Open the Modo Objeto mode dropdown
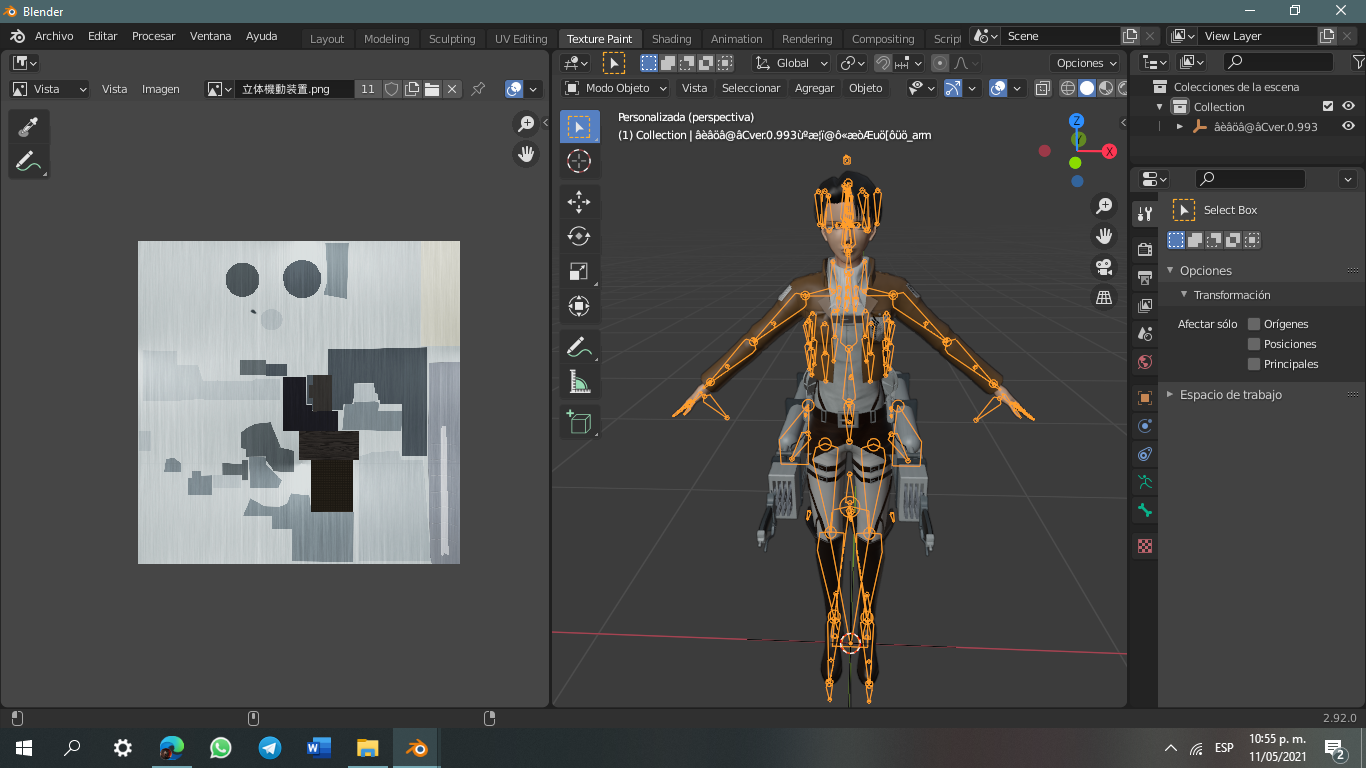 (x=616, y=88)
